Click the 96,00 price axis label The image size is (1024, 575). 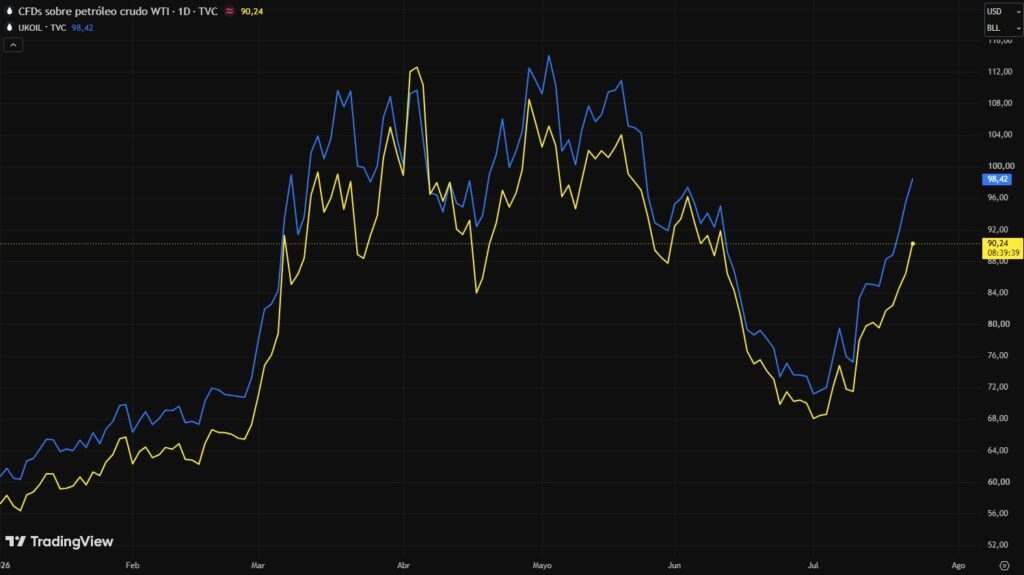coord(1000,197)
